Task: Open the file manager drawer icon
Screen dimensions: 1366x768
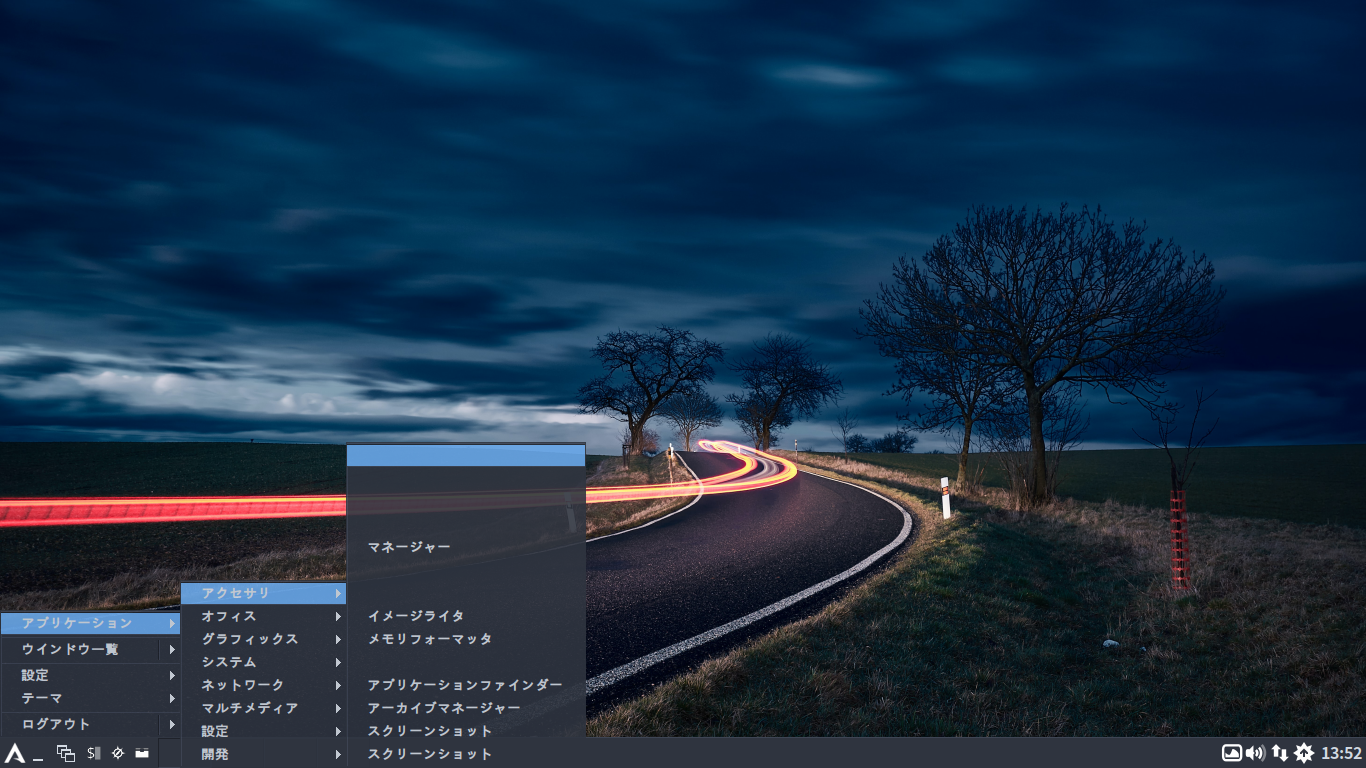Action: point(142,753)
